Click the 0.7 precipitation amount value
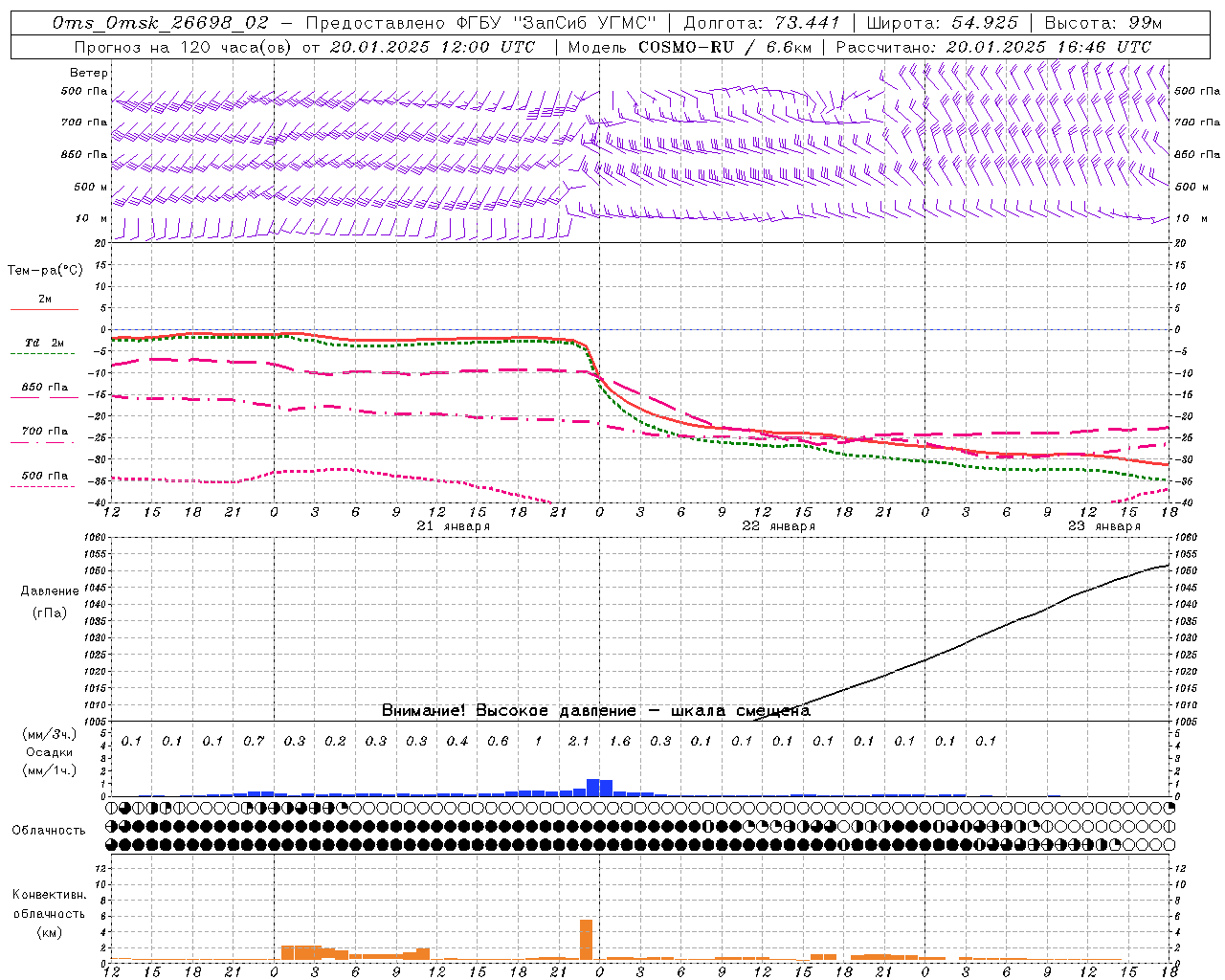1225x980 pixels. (254, 742)
